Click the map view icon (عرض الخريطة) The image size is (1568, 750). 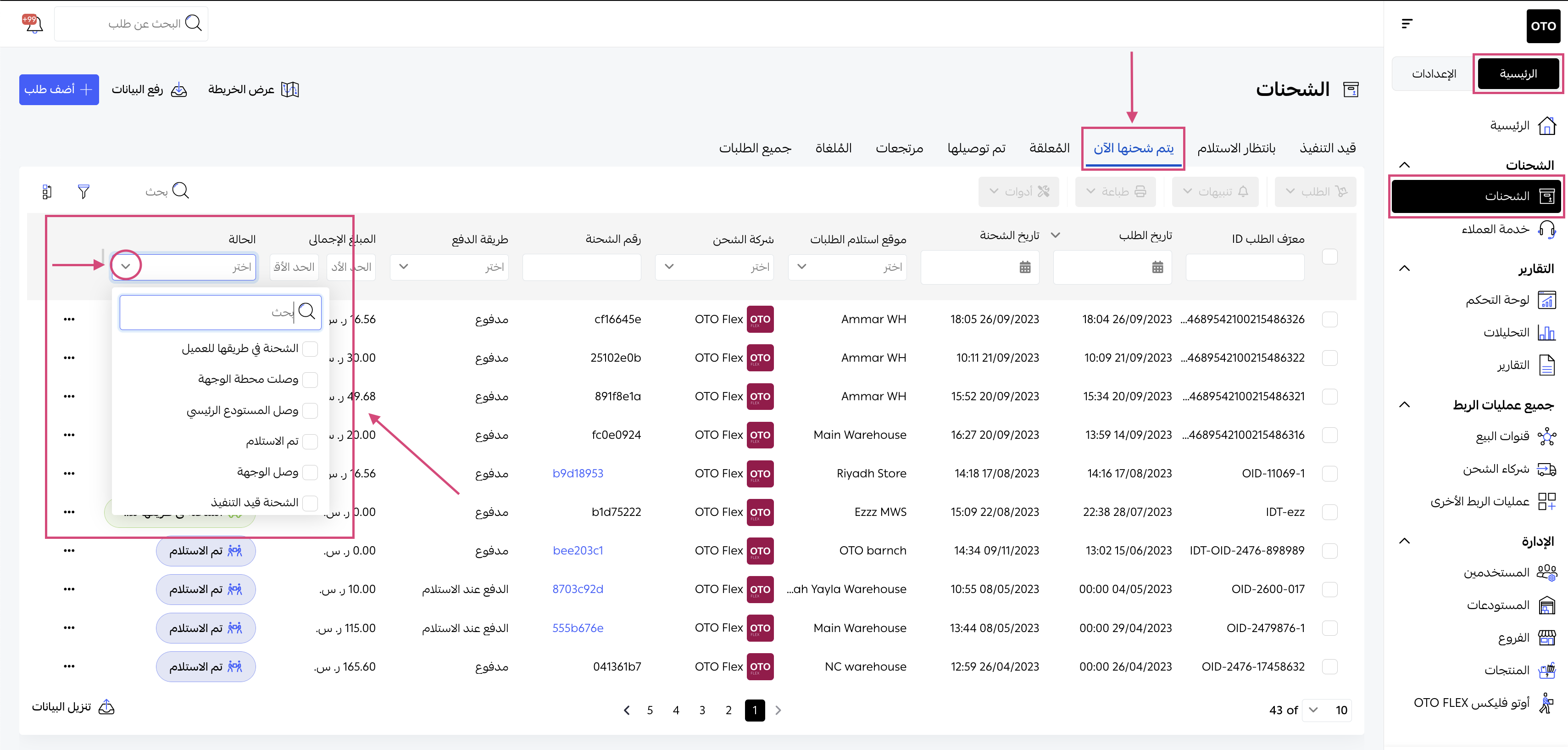pos(290,90)
